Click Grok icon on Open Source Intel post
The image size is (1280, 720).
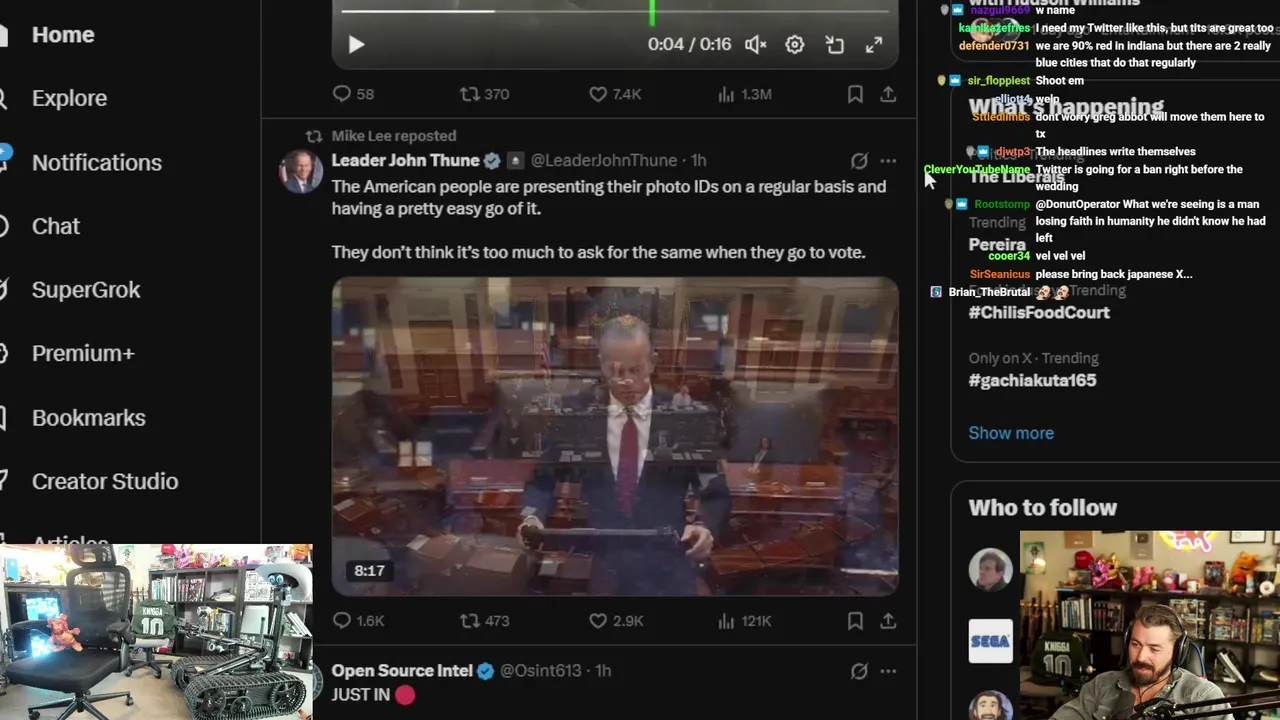click(859, 671)
